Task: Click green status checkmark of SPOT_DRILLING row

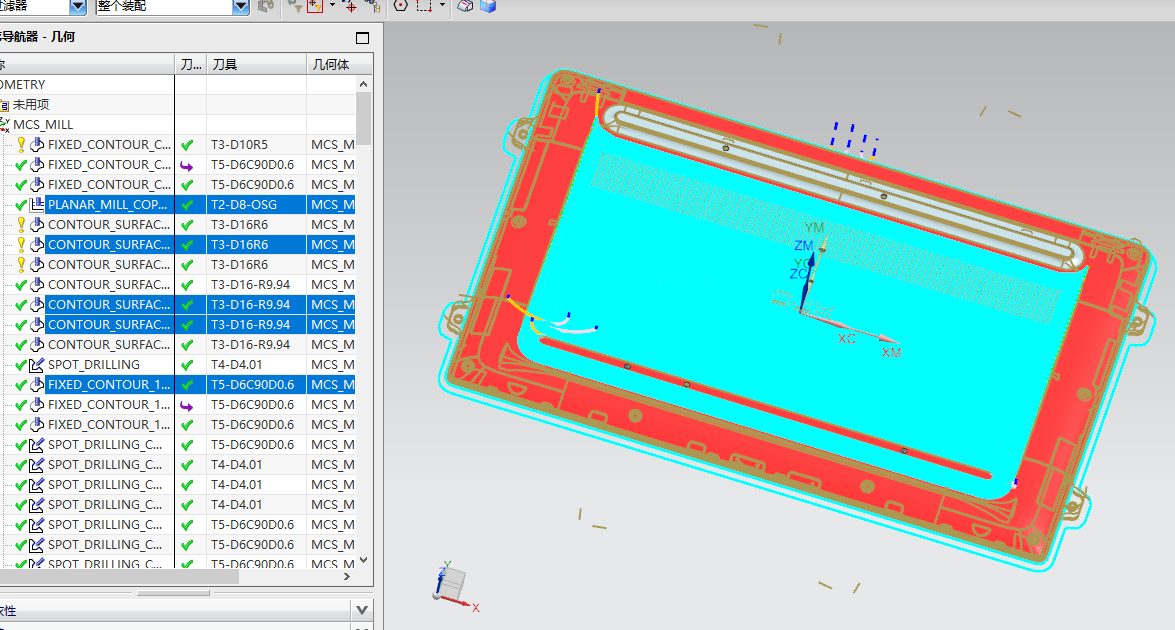Action: [21, 365]
